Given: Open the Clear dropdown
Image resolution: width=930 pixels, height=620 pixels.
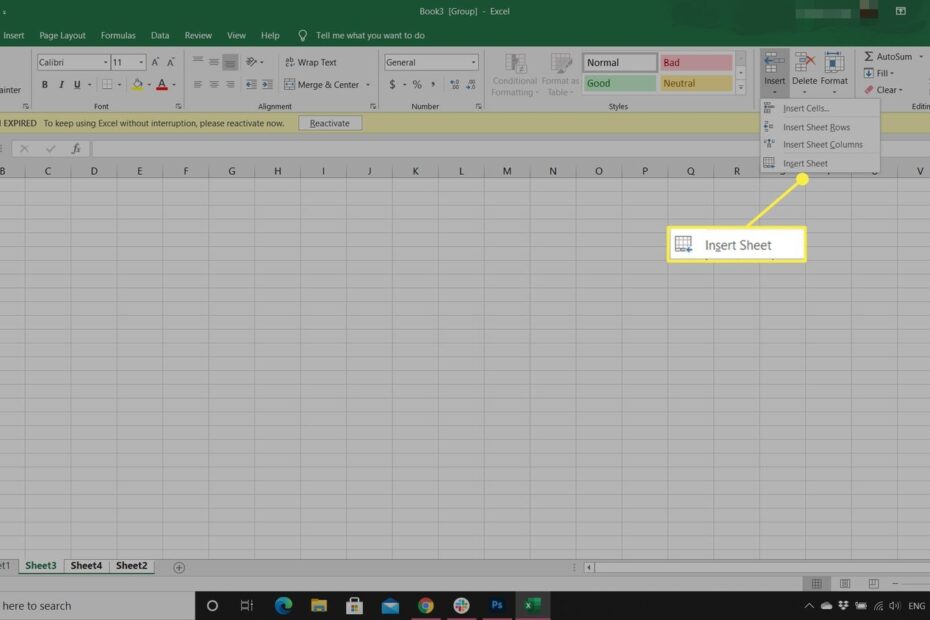Looking at the screenshot, I should coord(883,90).
